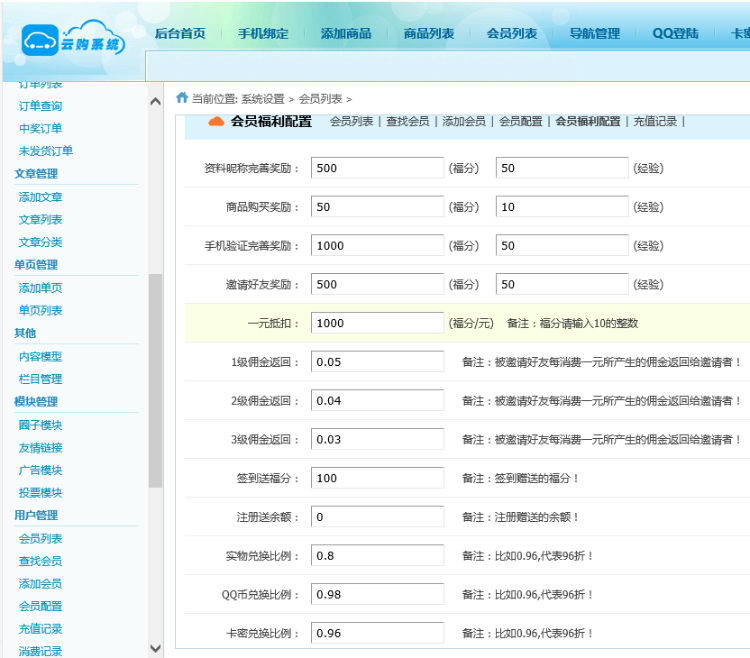
Task: Click 邀请好友奖励 经验 input field
Action: tap(562, 284)
